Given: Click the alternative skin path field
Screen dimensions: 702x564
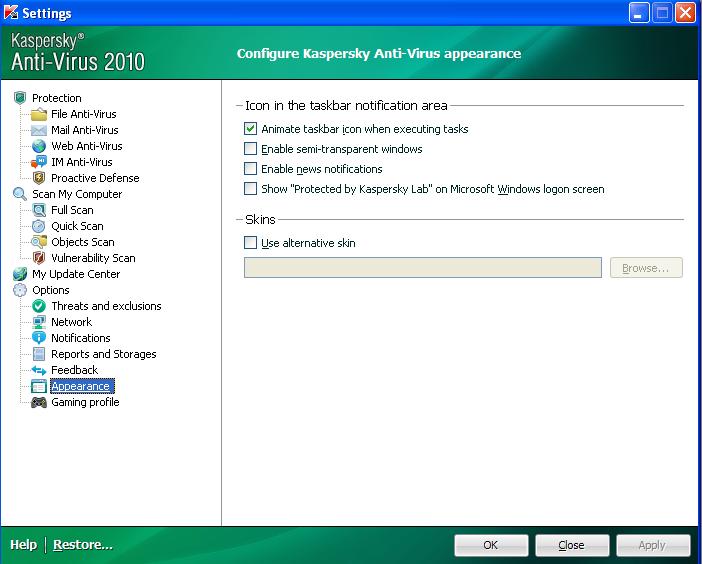Looking at the screenshot, I should [423, 268].
